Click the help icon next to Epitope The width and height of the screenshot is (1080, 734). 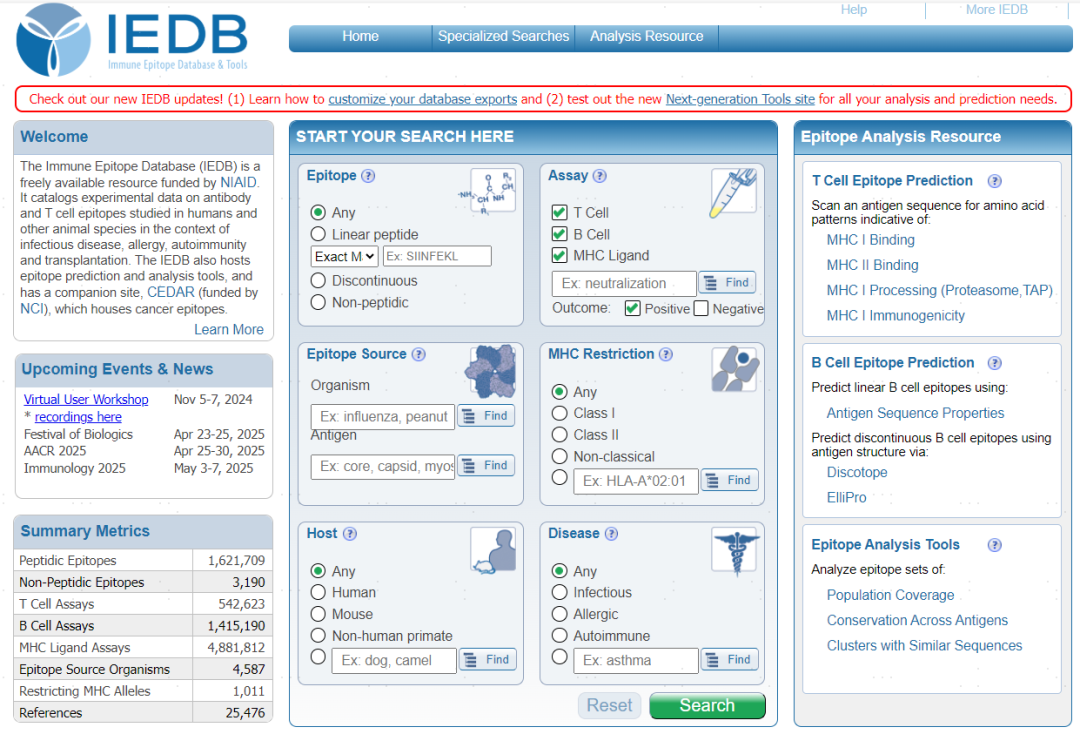point(368,176)
